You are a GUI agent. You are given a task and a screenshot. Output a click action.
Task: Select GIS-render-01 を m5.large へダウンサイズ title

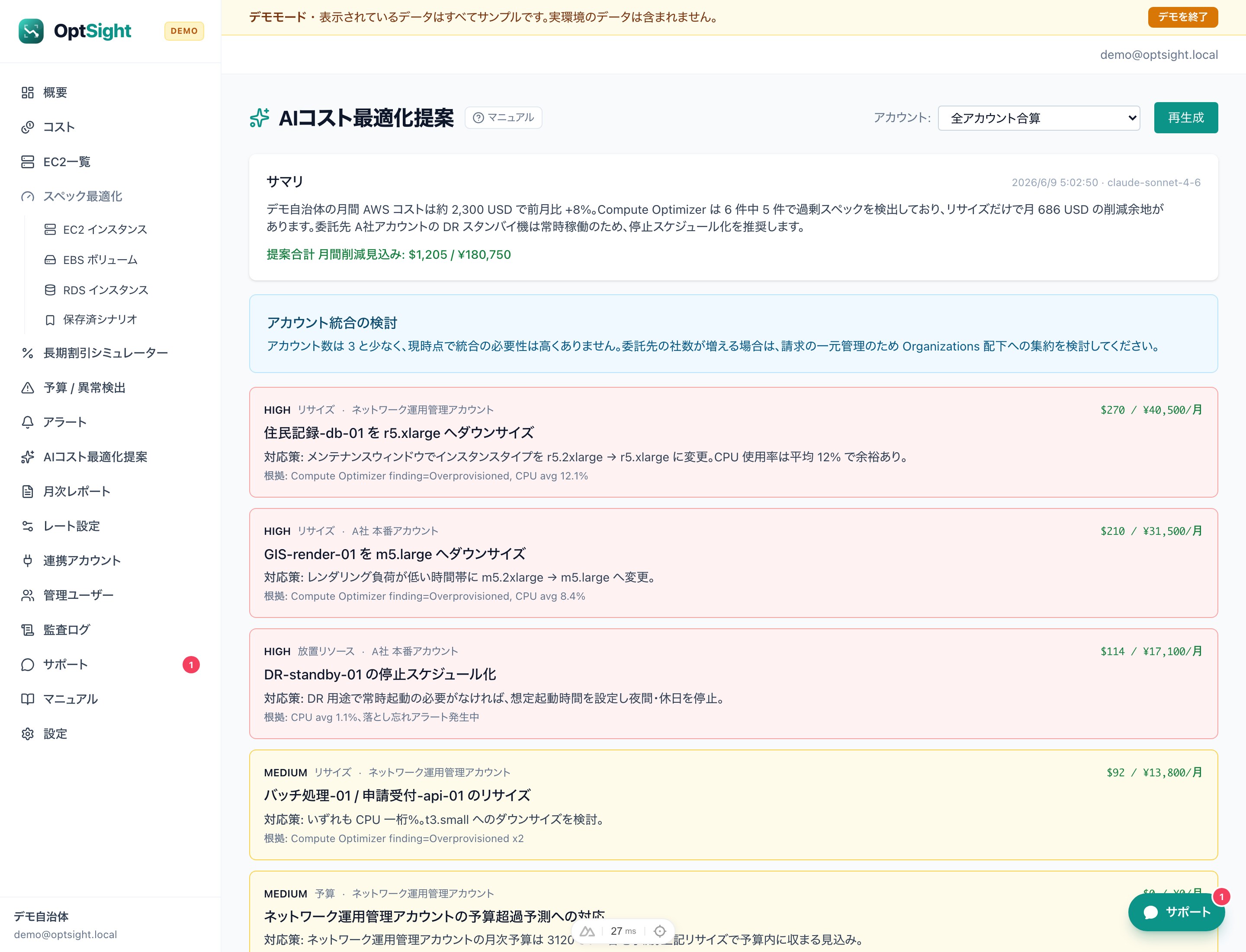tap(395, 553)
